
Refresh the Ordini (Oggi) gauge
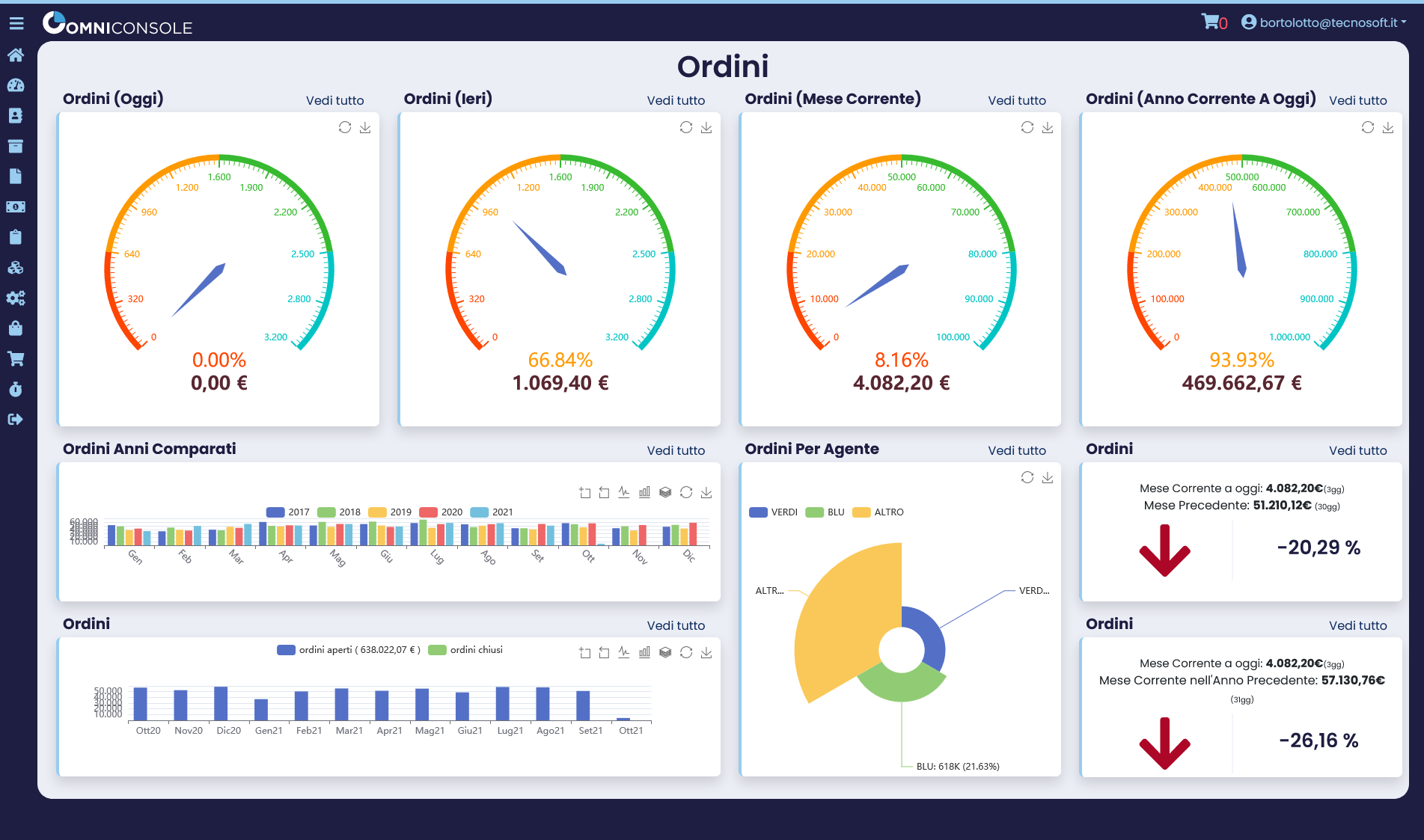click(x=345, y=127)
